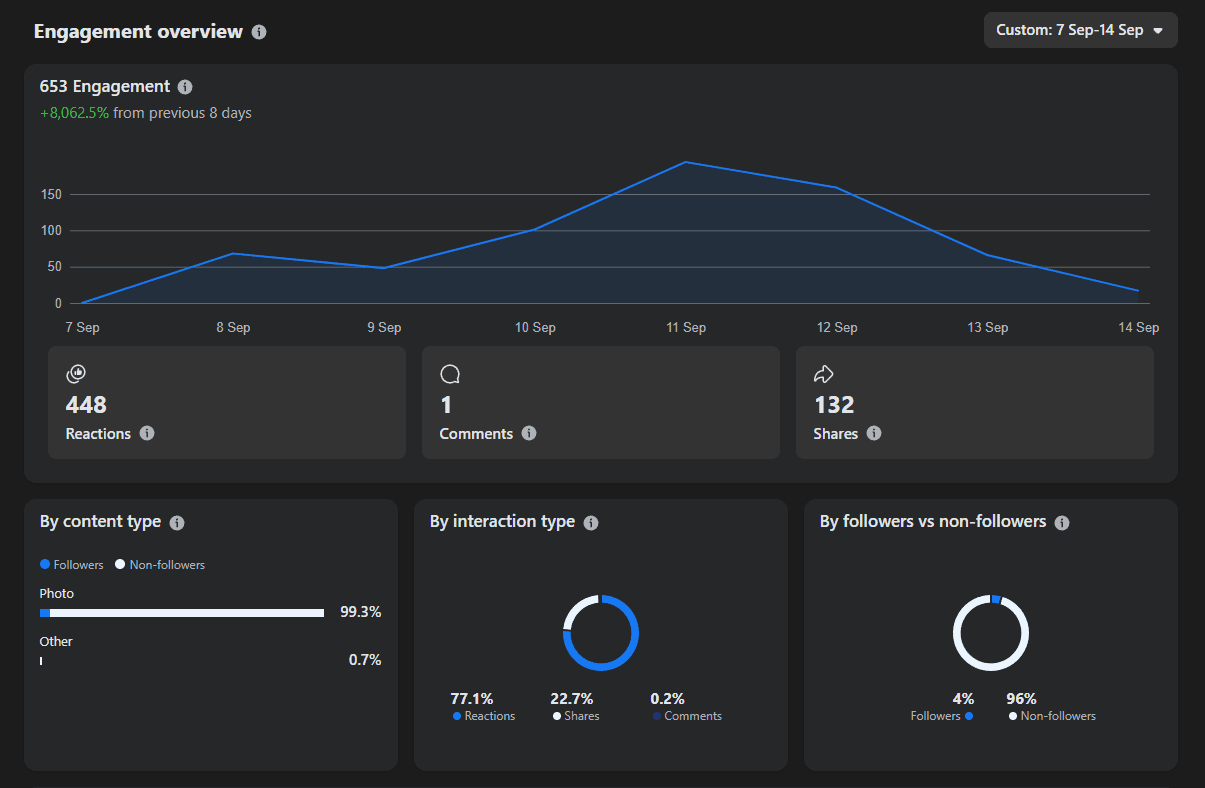Click the 22.7% Shares percentage

coord(572,699)
